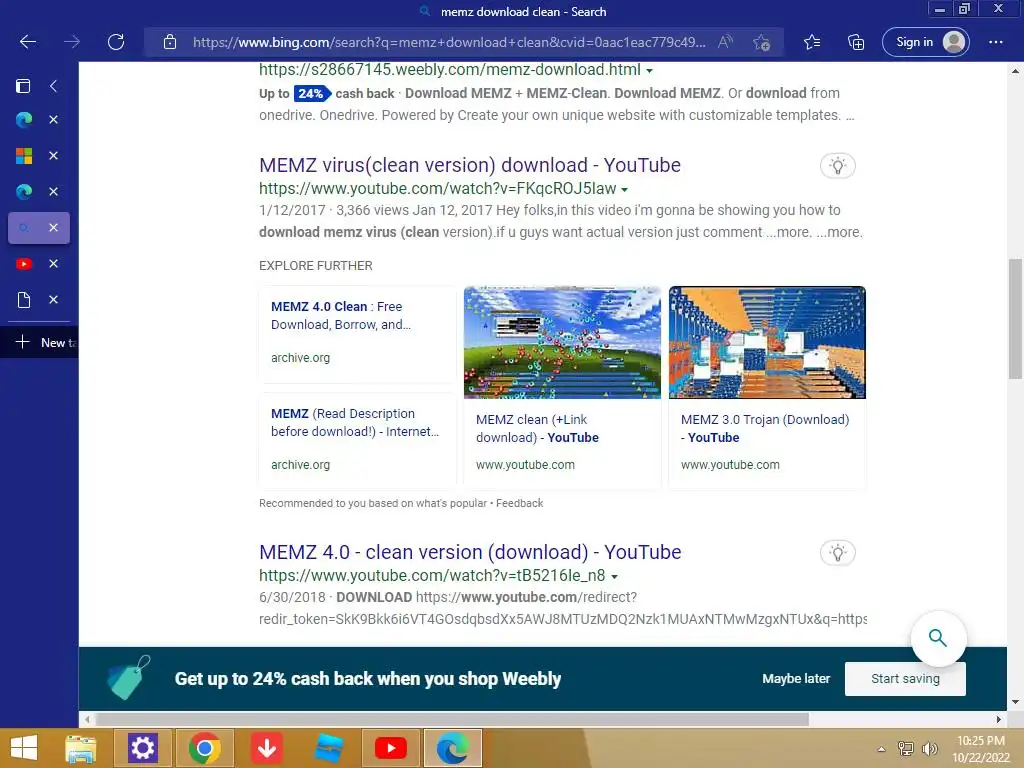Open File Explorer from taskbar
This screenshot has height=768, width=1024.
(x=81, y=748)
